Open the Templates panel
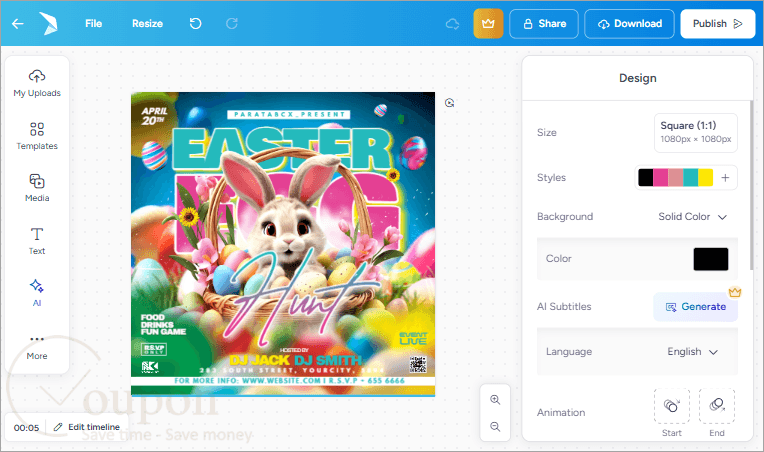Viewport: 764px width, 452px height. click(x=37, y=136)
